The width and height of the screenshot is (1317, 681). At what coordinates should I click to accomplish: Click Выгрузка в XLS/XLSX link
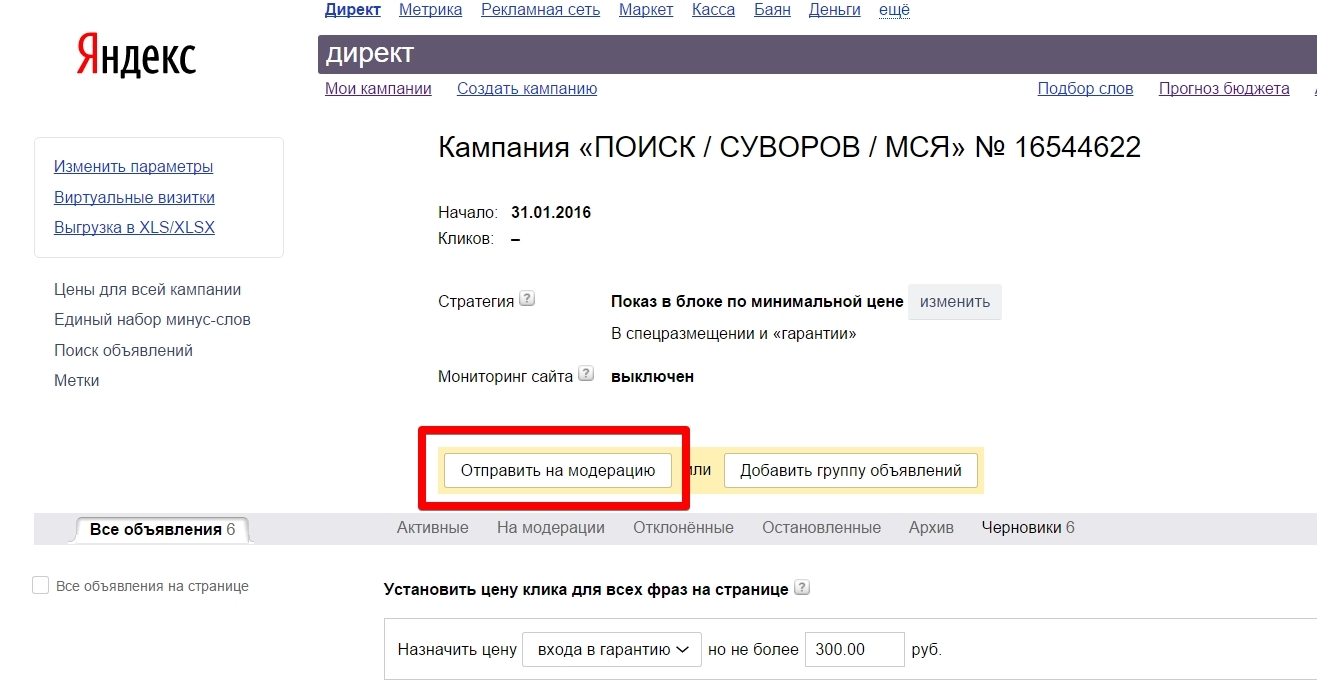pyautogui.click(x=134, y=227)
